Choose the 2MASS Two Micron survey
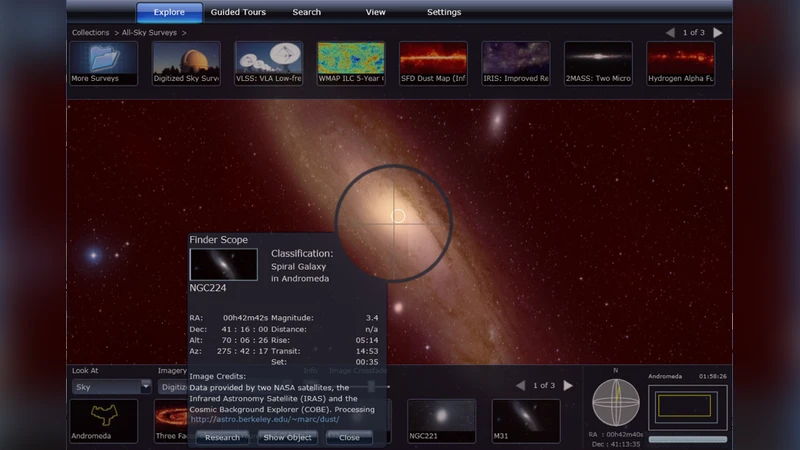The image size is (800, 450). tap(598, 62)
